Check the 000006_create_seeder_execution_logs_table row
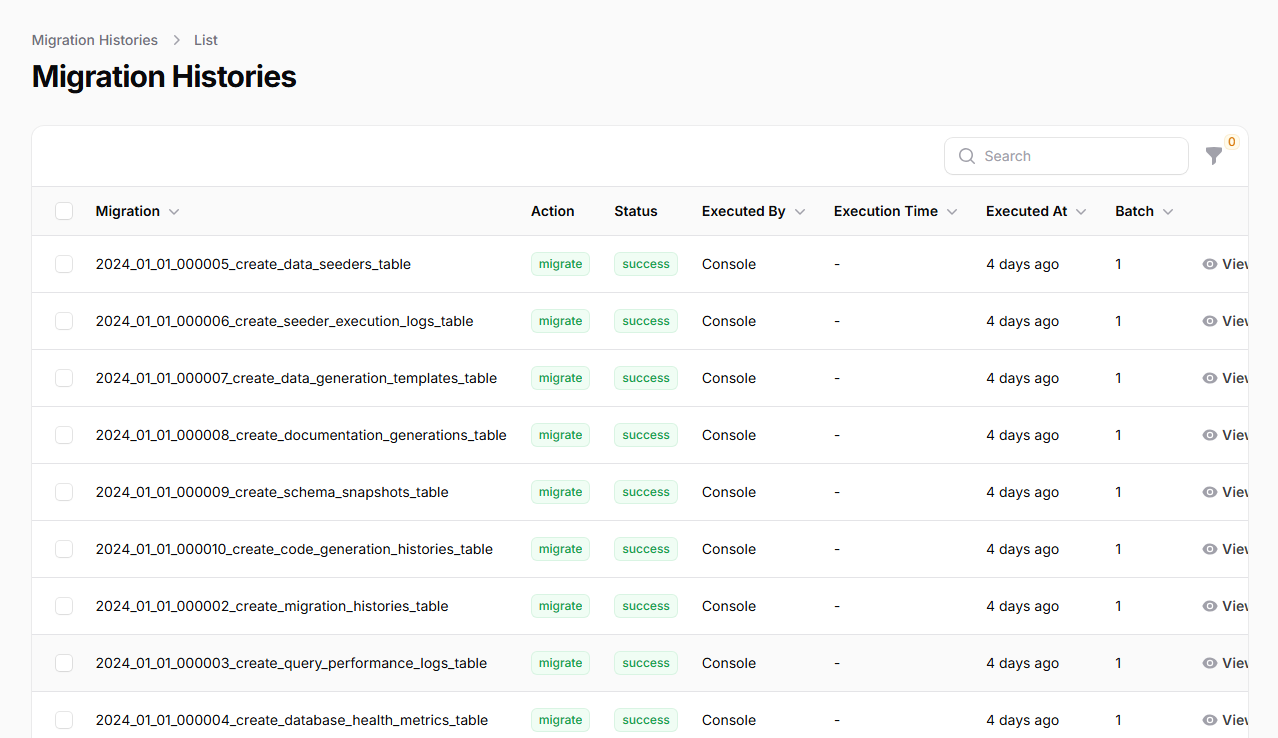Screen dimensions: 1278x738 (64, 321)
